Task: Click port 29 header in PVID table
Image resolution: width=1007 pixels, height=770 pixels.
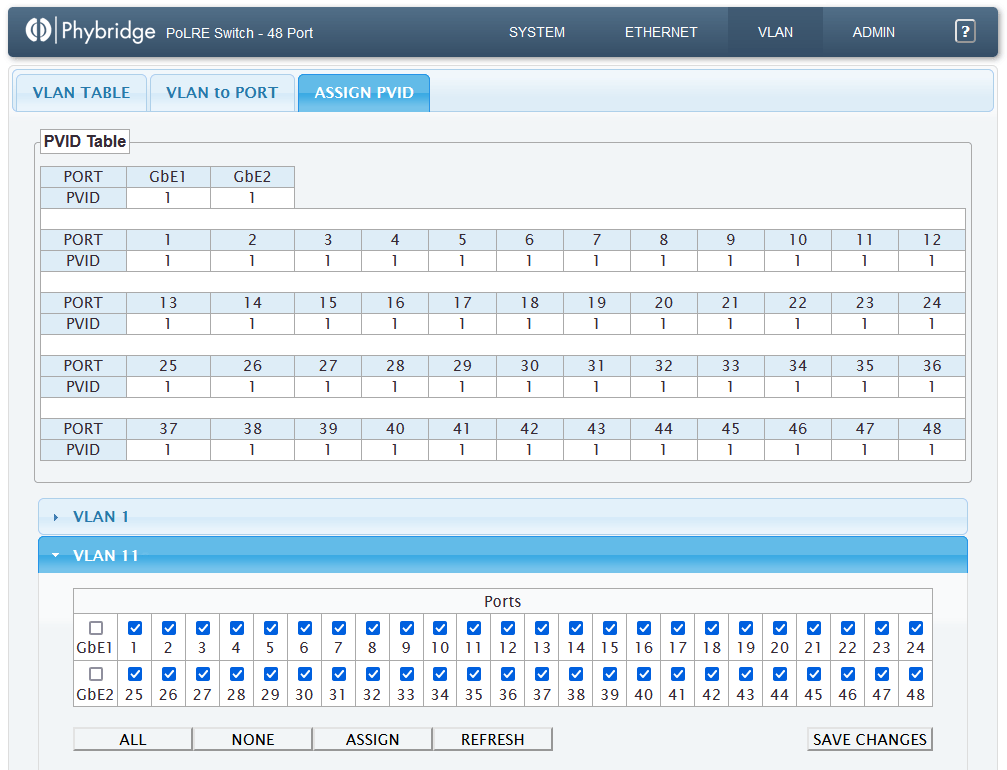Action: (x=462, y=365)
